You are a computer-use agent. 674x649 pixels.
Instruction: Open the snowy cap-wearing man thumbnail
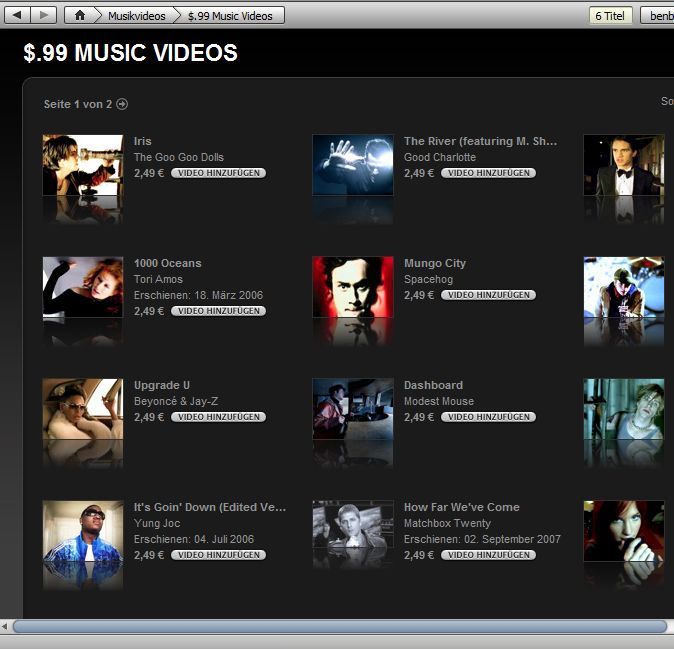point(624,287)
